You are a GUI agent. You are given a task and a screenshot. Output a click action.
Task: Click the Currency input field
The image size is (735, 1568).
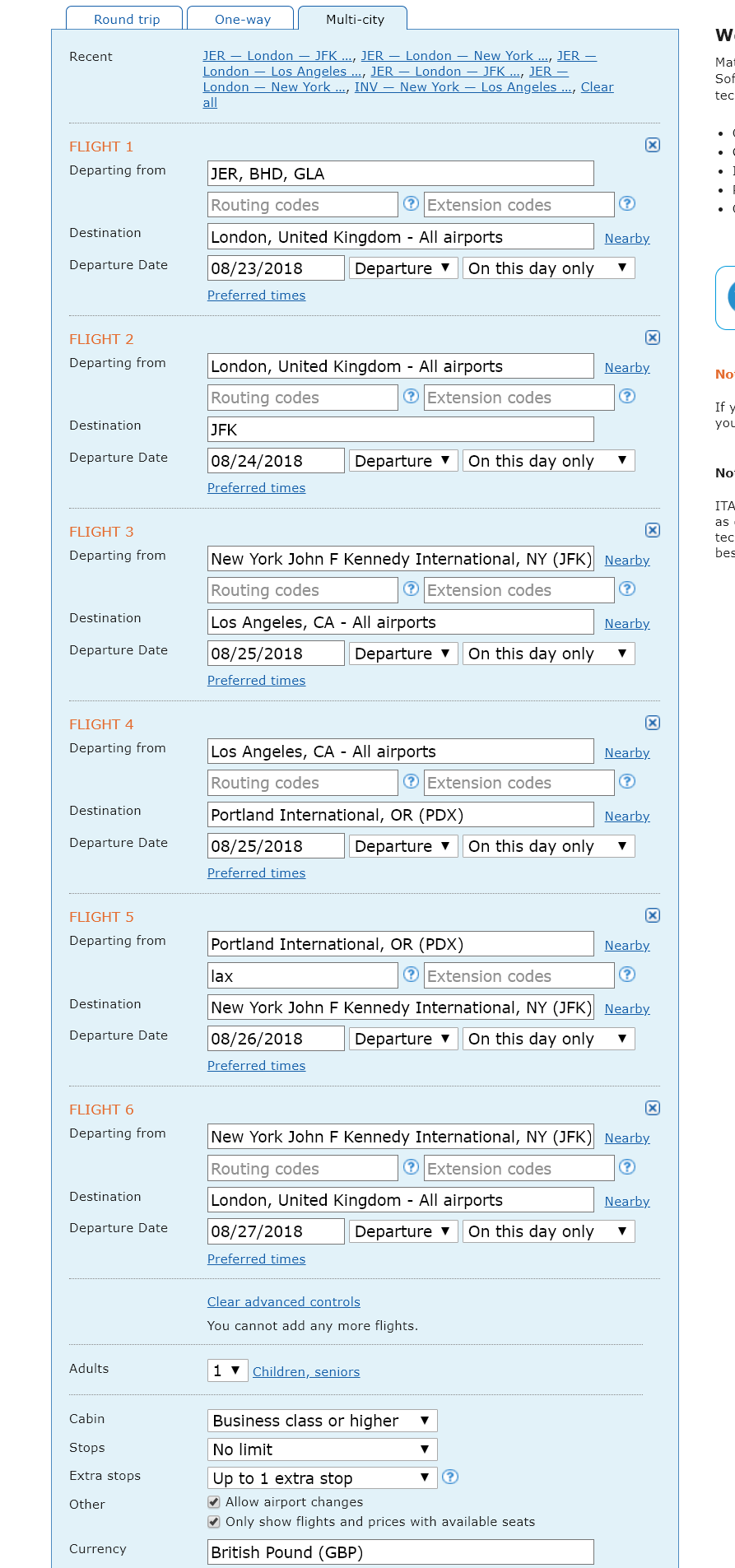400,1552
